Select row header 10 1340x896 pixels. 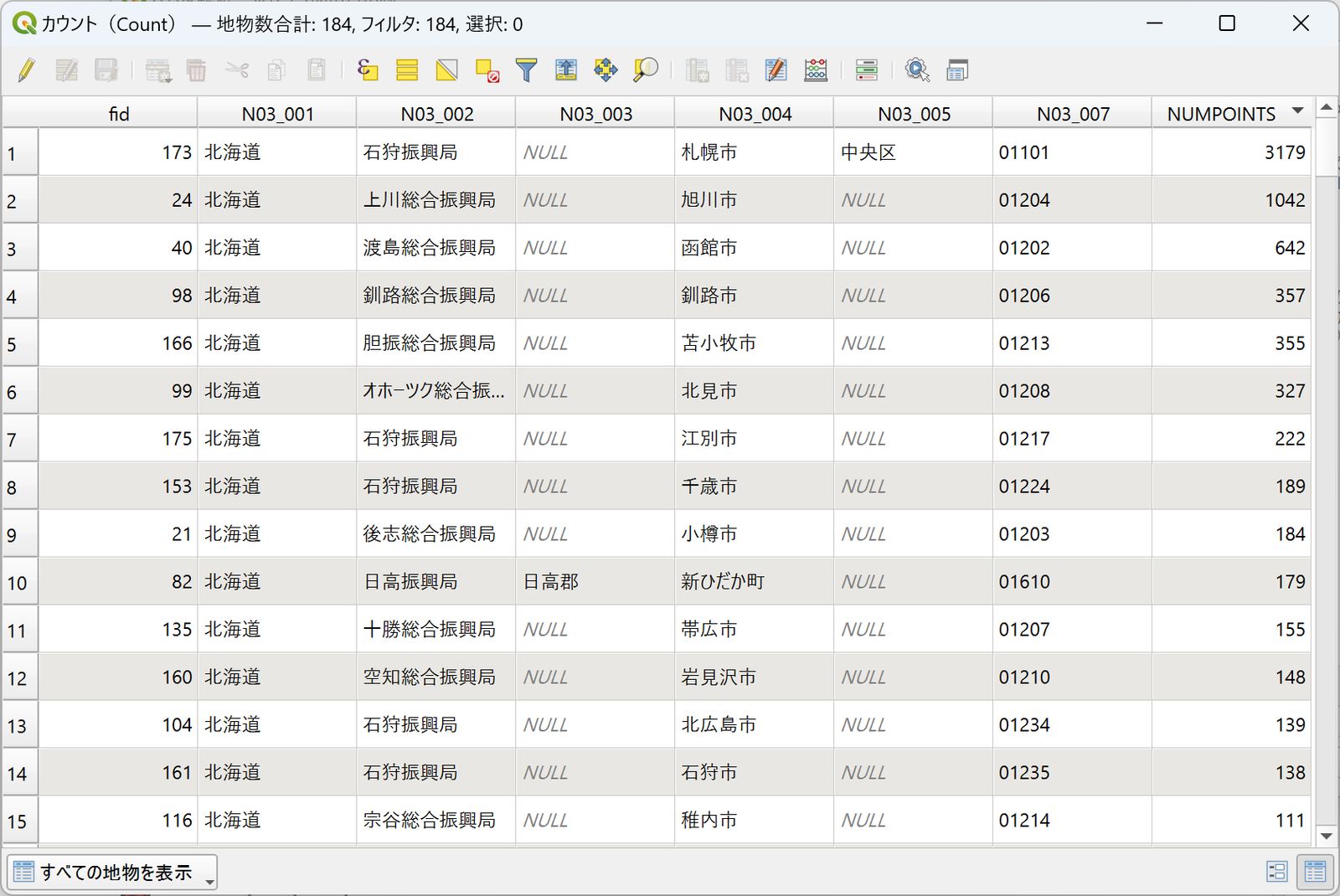[x=20, y=583]
